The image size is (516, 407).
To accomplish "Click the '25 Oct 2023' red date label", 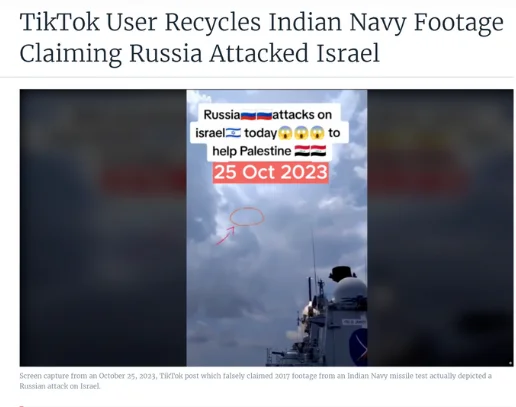I will (x=271, y=173).
